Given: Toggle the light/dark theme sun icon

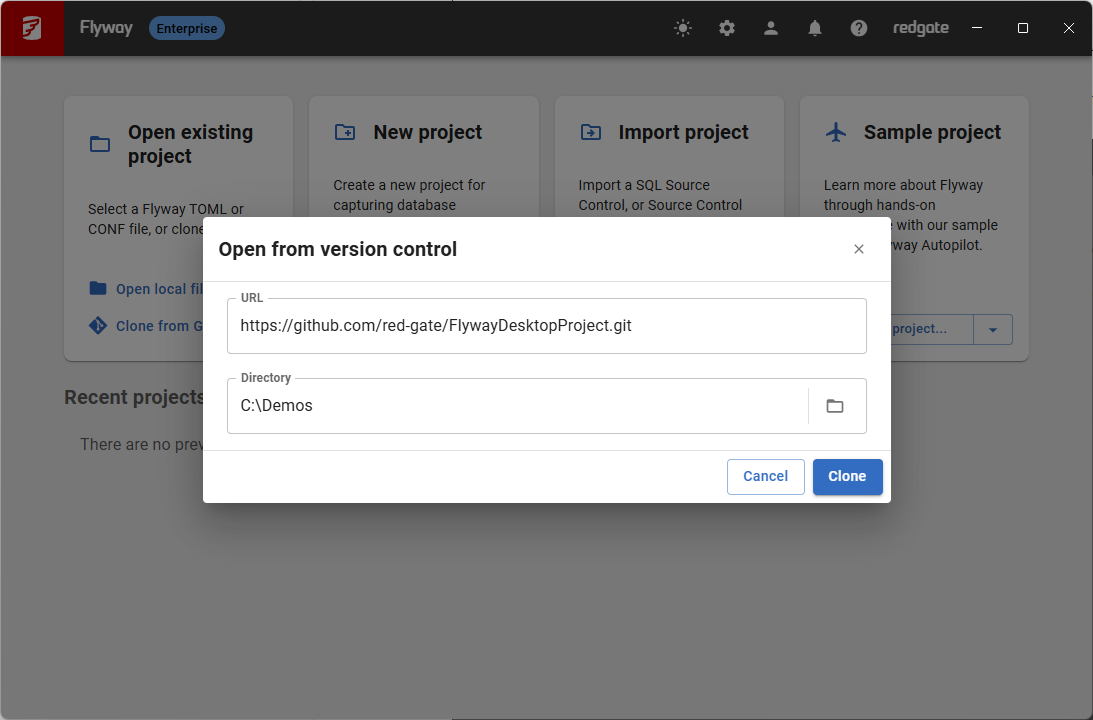Looking at the screenshot, I should click(x=683, y=28).
